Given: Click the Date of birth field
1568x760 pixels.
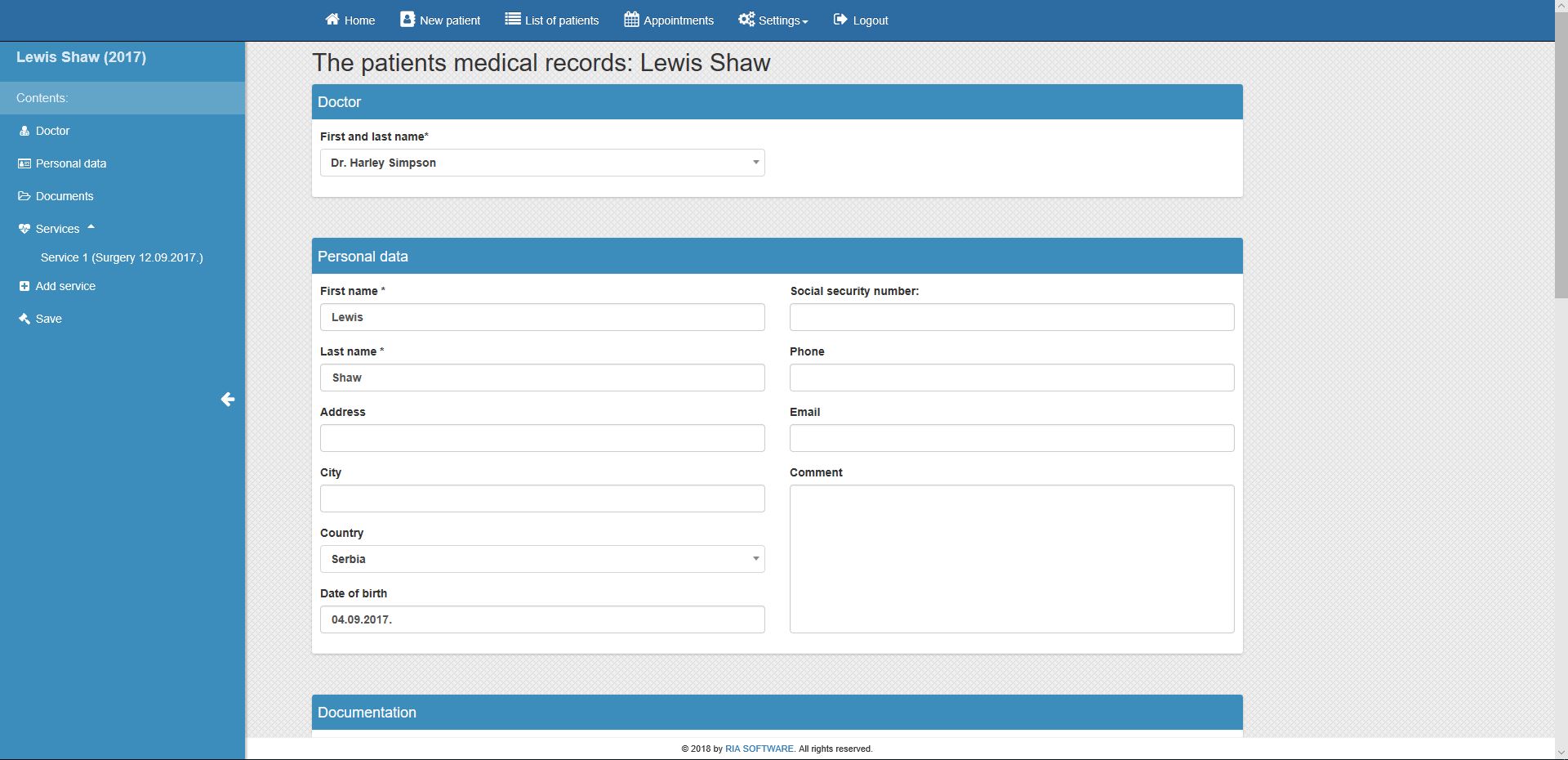Looking at the screenshot, I should (542, 619).
